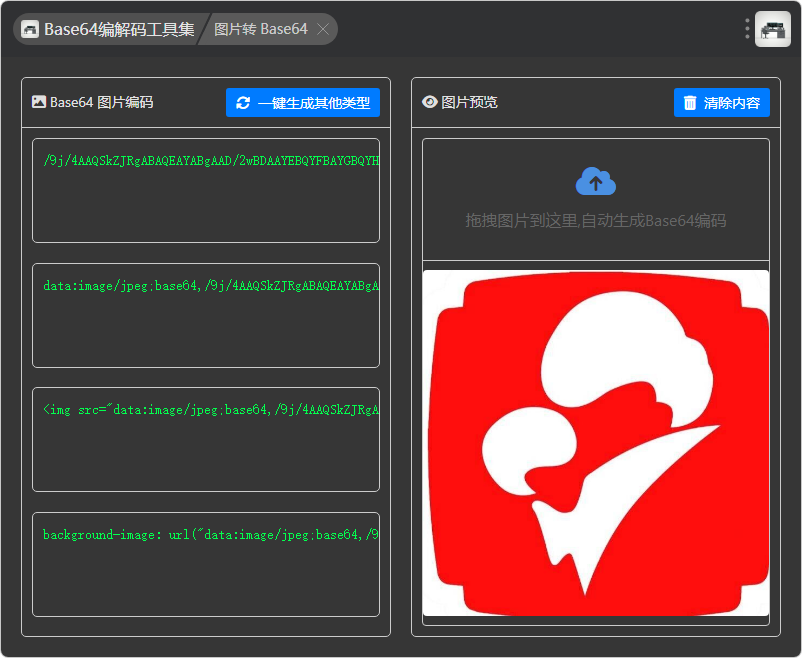
Task: Click the tool logo icon beside Base64编解码工具集
Action: (x=30, y=29)
